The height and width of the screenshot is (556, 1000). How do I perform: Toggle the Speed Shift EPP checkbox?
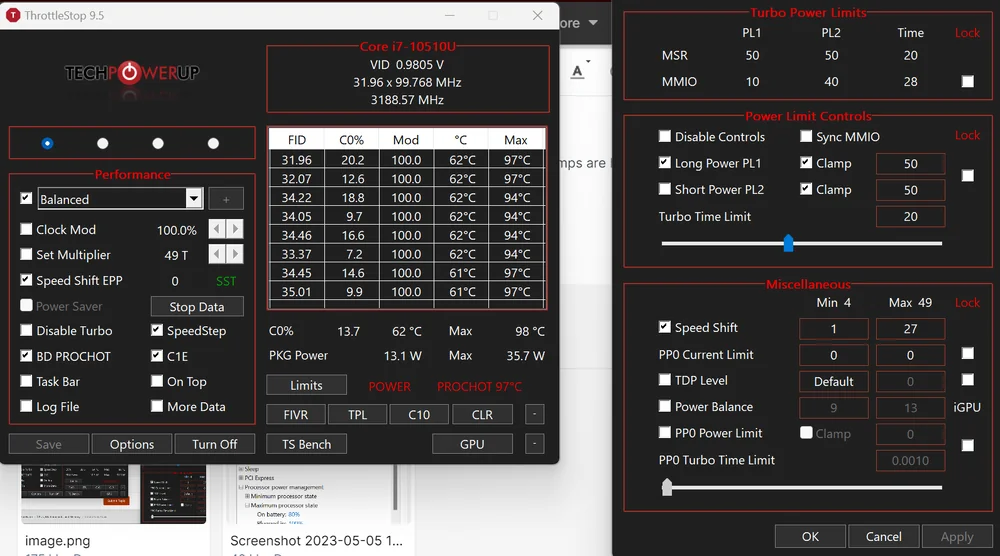point(26,280)
